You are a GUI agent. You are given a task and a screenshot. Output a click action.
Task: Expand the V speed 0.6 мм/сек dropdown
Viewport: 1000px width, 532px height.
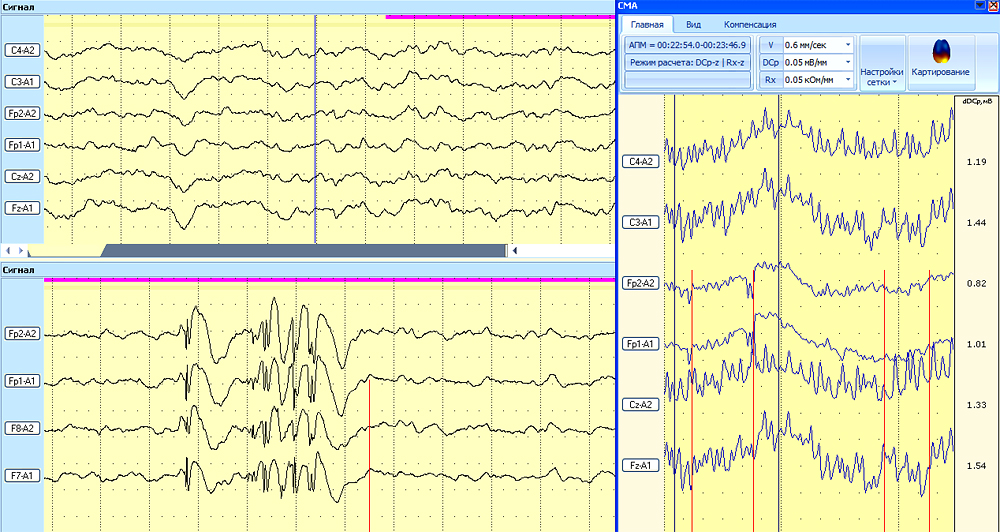pos(848,45)
